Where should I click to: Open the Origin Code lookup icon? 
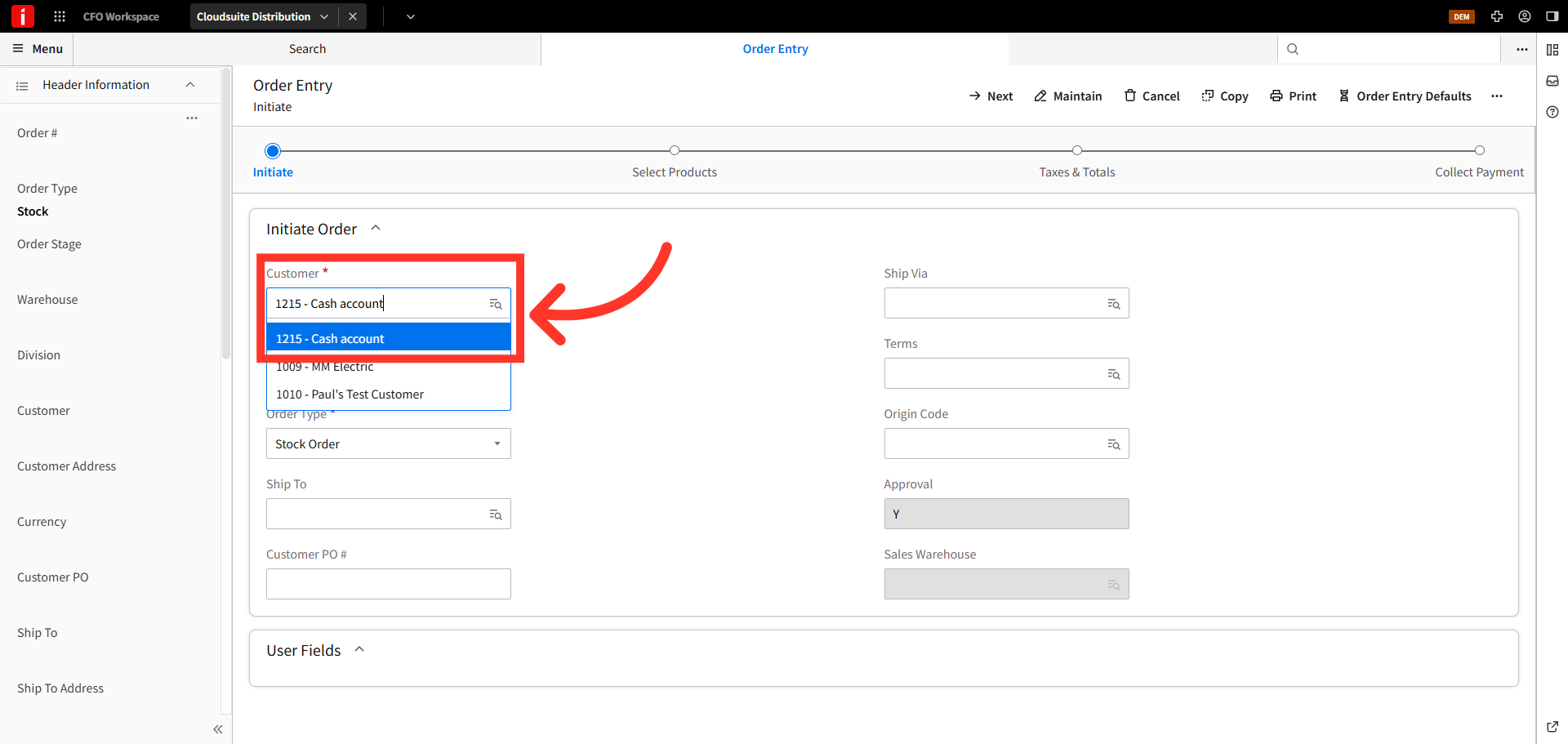coord(1114,444)
